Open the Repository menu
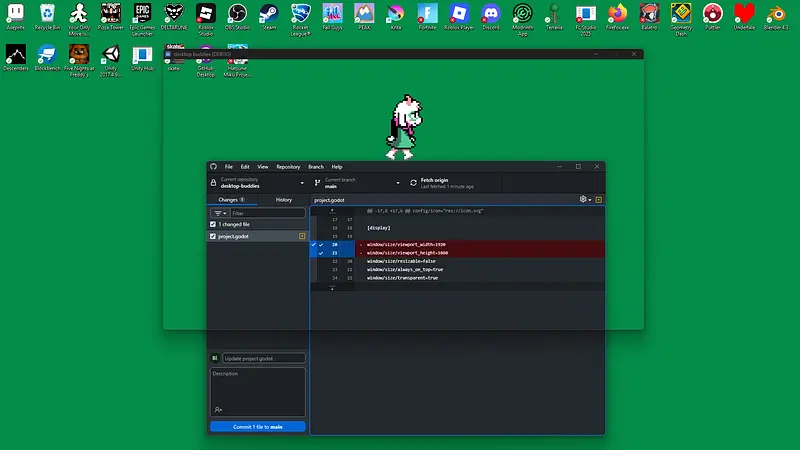This screenshot has height=450, width=800. 288,166
